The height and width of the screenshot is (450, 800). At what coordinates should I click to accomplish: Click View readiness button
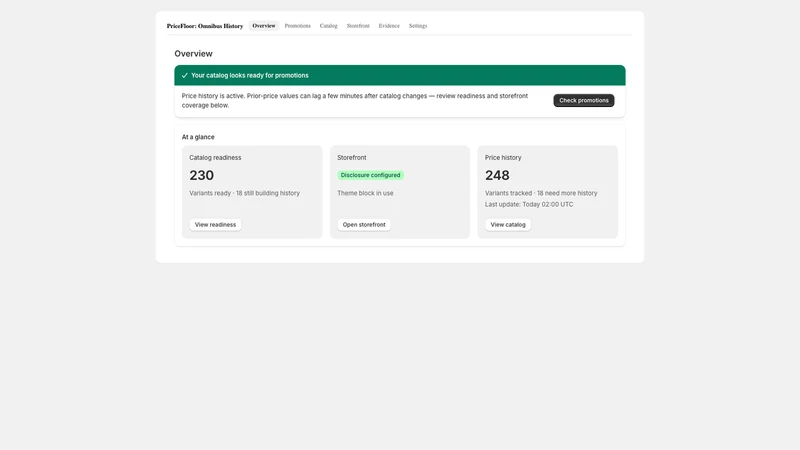coord(215,224)
